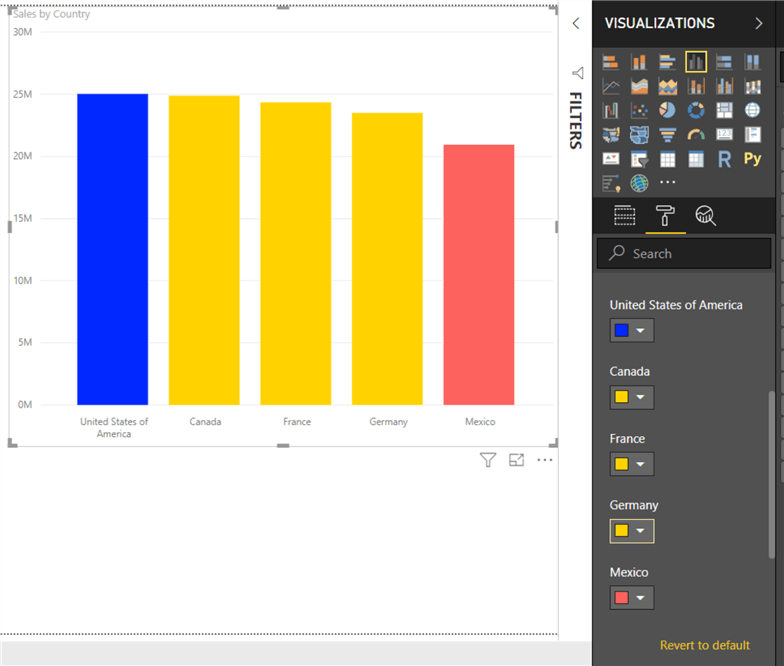Select the Area chart visual
Image resolution: width=784 pixels, height=666 pixels.
point(639,86)
